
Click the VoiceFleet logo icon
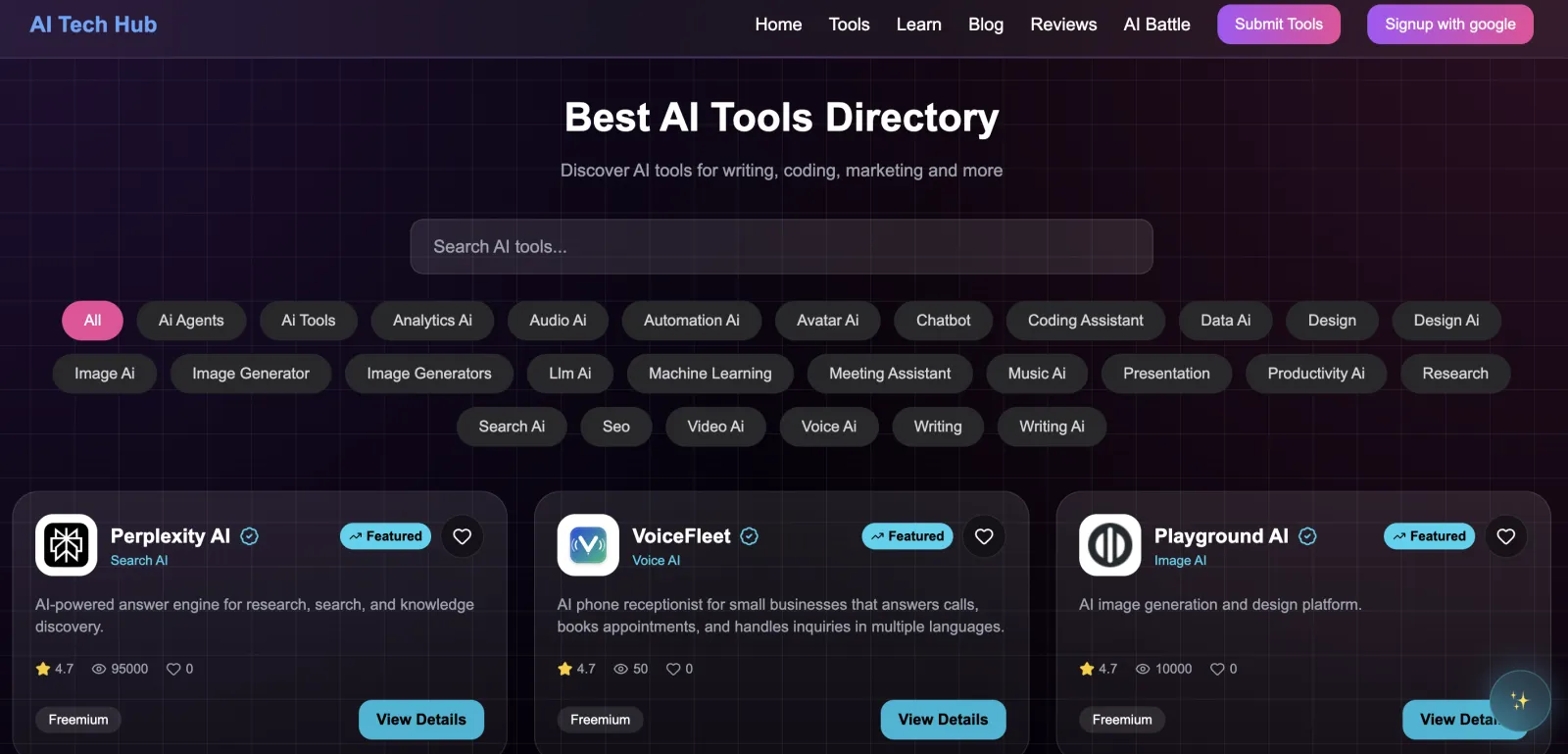point(588,545)
